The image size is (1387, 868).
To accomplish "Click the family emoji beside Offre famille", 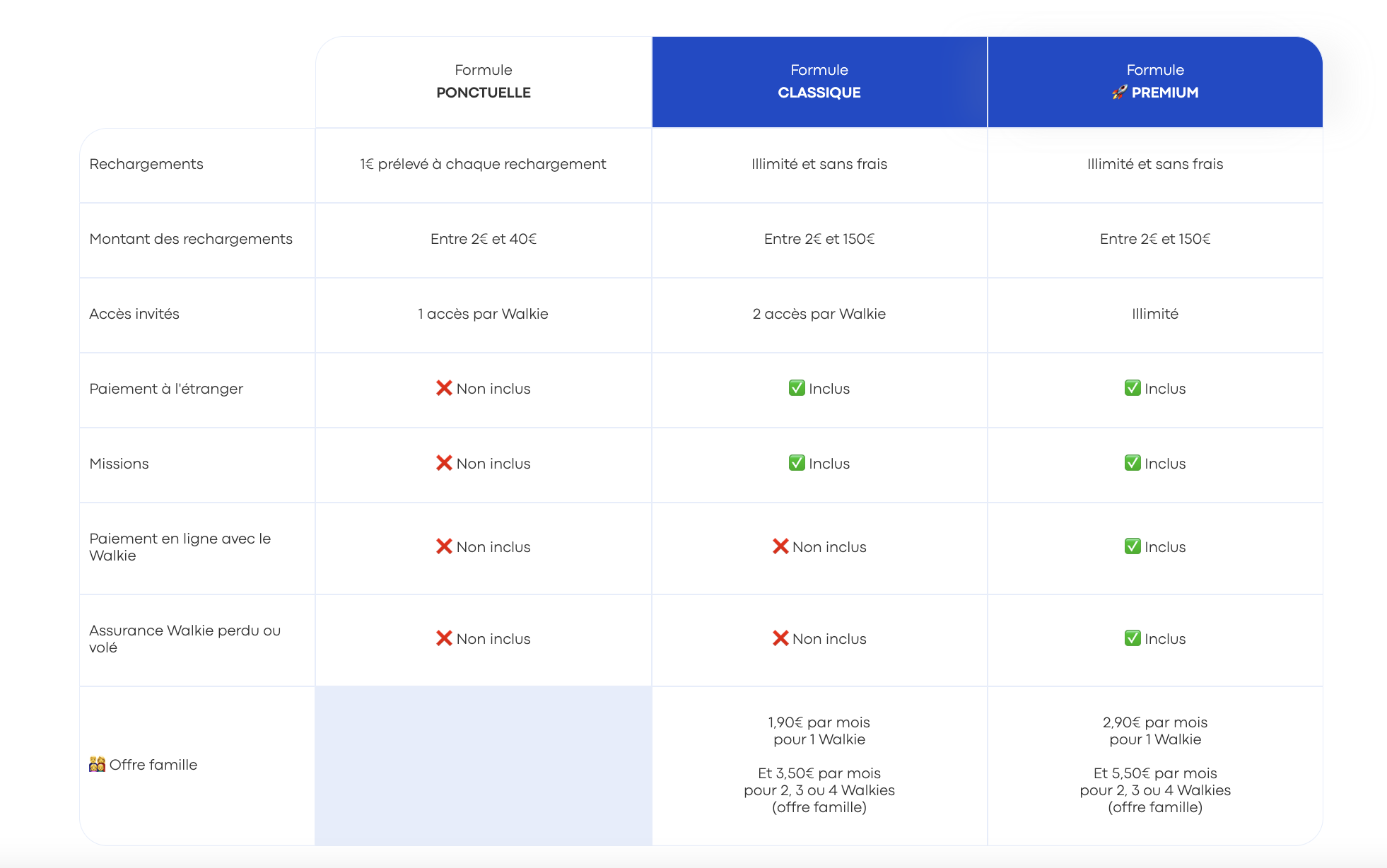I will tap(98, 764).
